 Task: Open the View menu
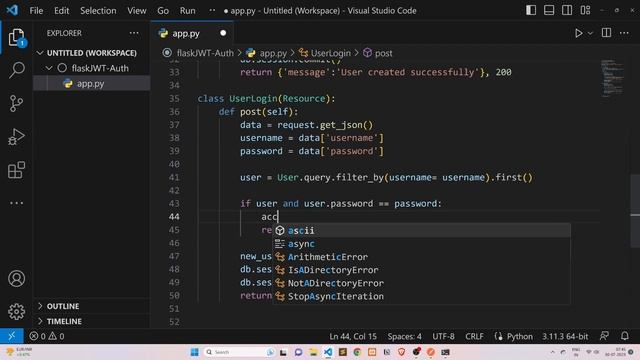click(x=137, y=11)
